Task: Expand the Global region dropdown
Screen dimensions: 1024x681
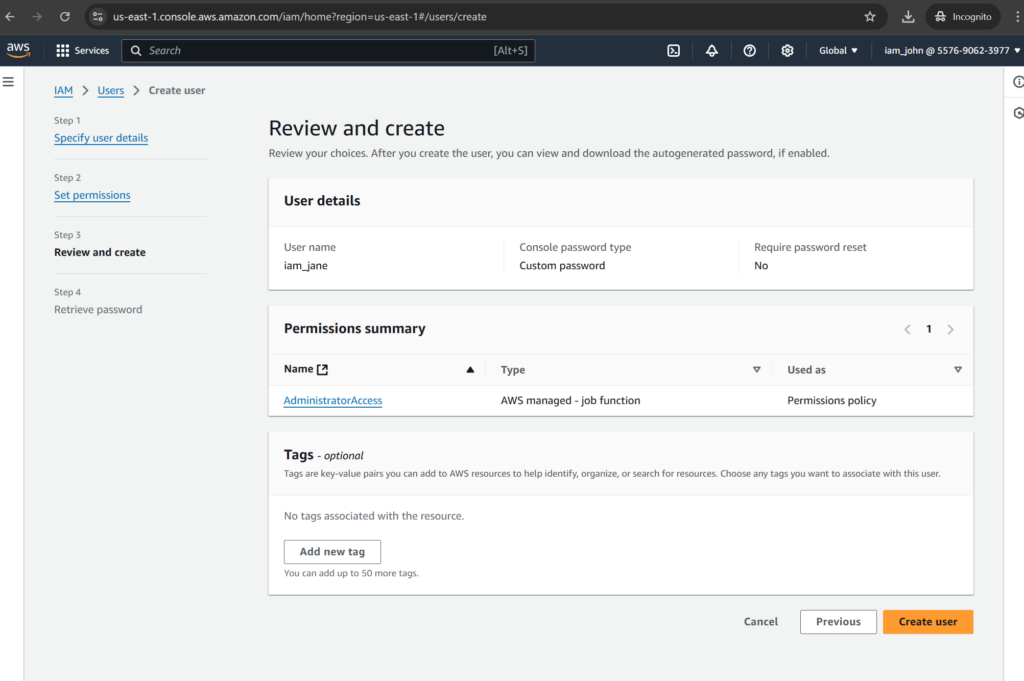Action: pyautogui.click(x=838, y=50)
